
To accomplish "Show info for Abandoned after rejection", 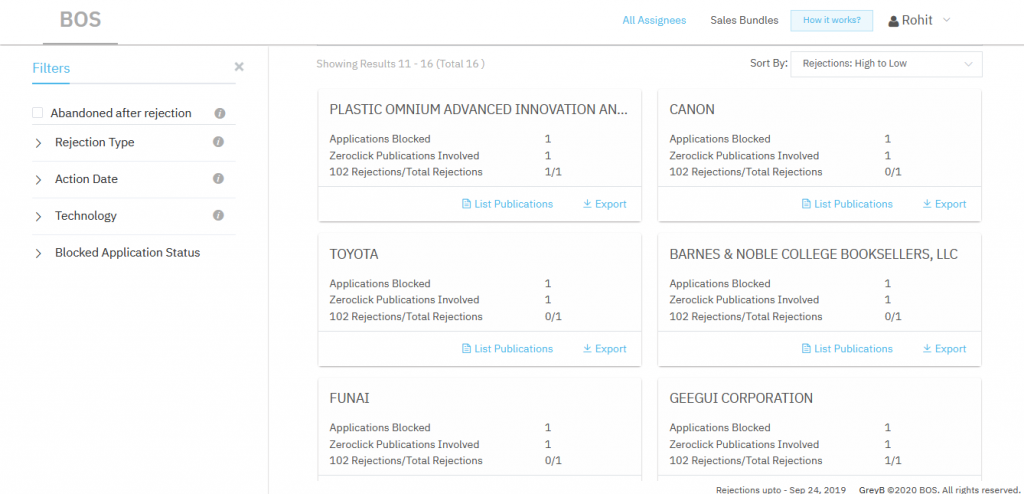I will [x=219, y=113].
